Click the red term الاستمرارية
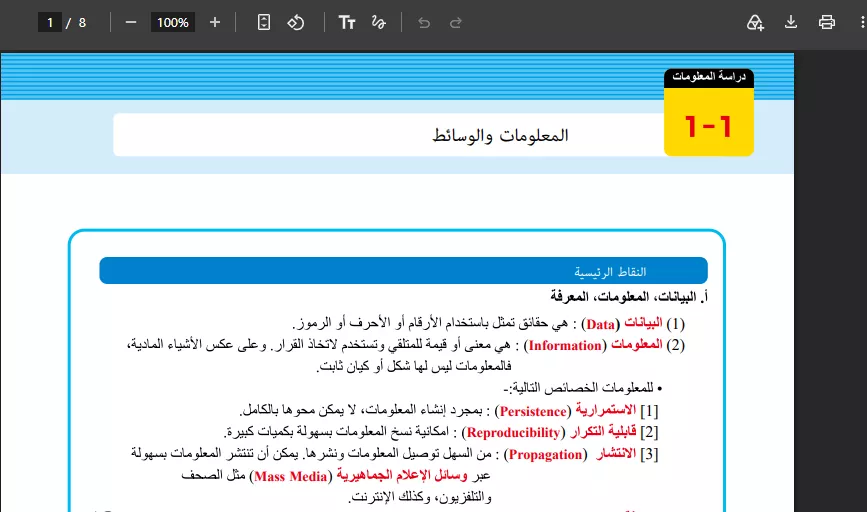This screenshot has height=512, width=867. point(606,410)
